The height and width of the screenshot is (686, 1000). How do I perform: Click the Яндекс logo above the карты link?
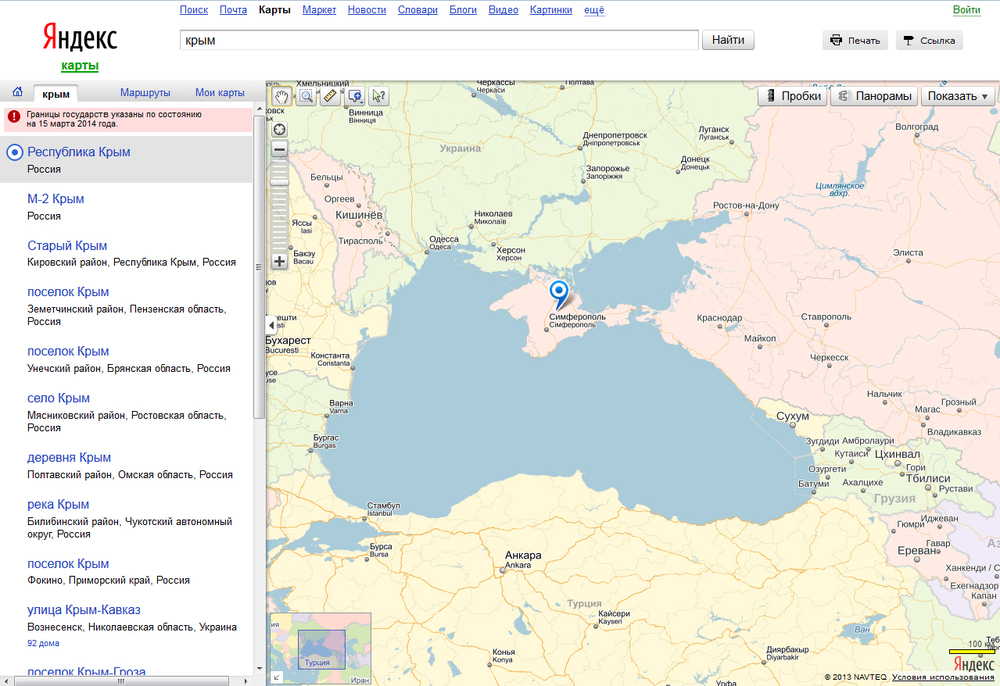coord(80,37)
